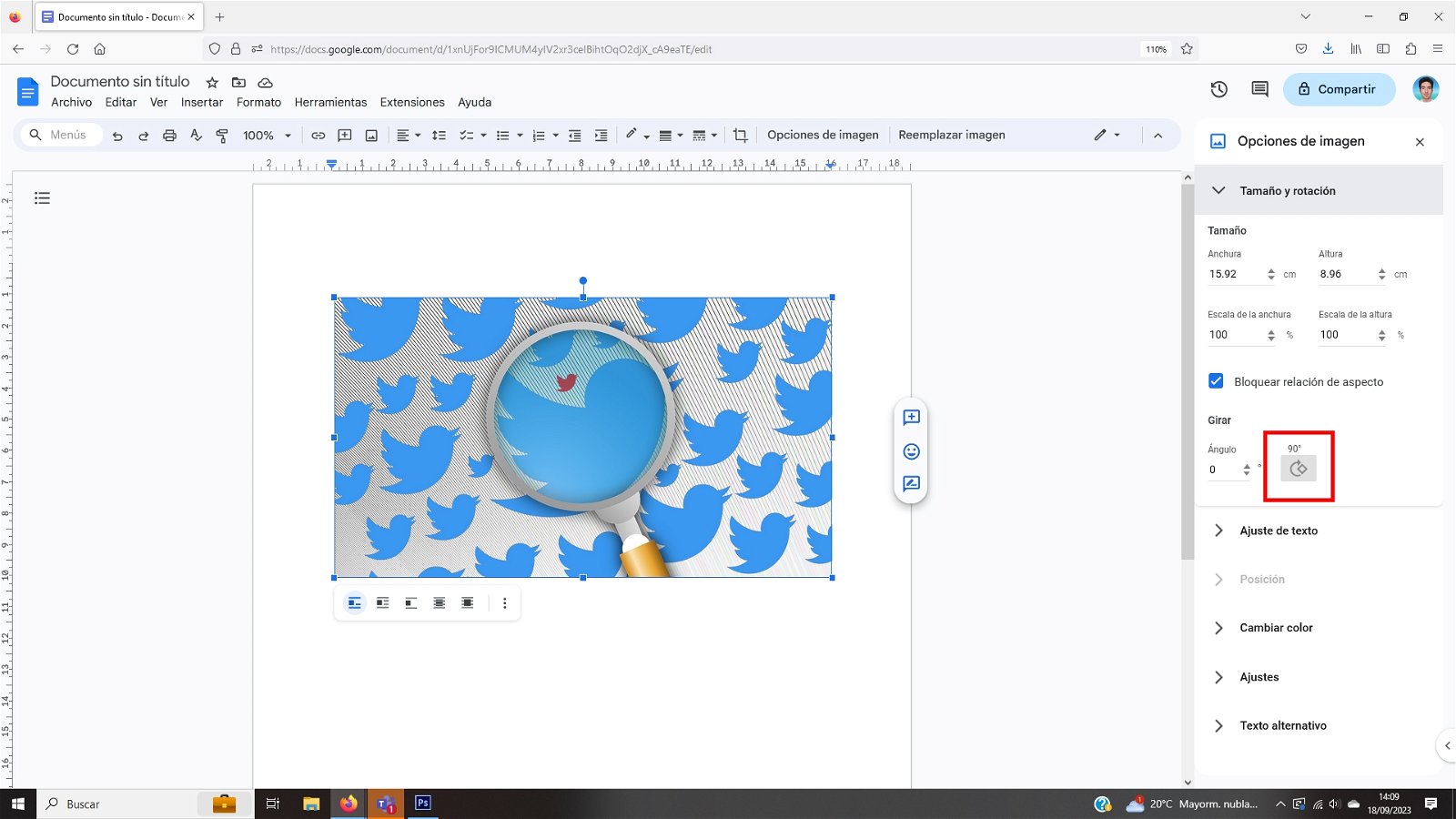Viewport: 1456px width, 819px height.
Task: Open the version history clock icon
Action: [1219, 89]
